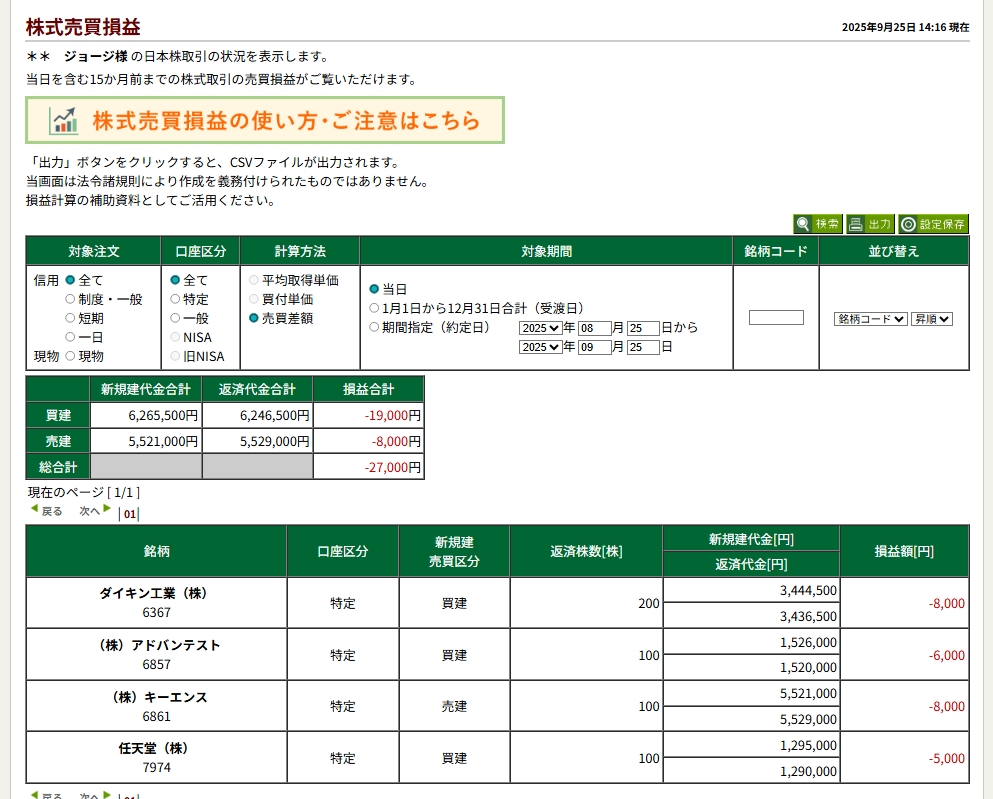Open the start year 2025 dropdown
The width and height of the screenshot is (993, 799).
pyautogui.click(x=540, y=328)
